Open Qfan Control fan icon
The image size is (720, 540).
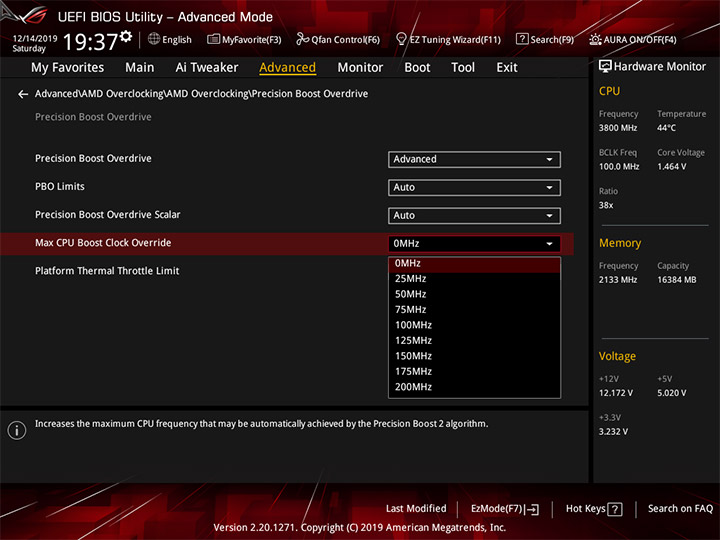(x=302, y=39)
